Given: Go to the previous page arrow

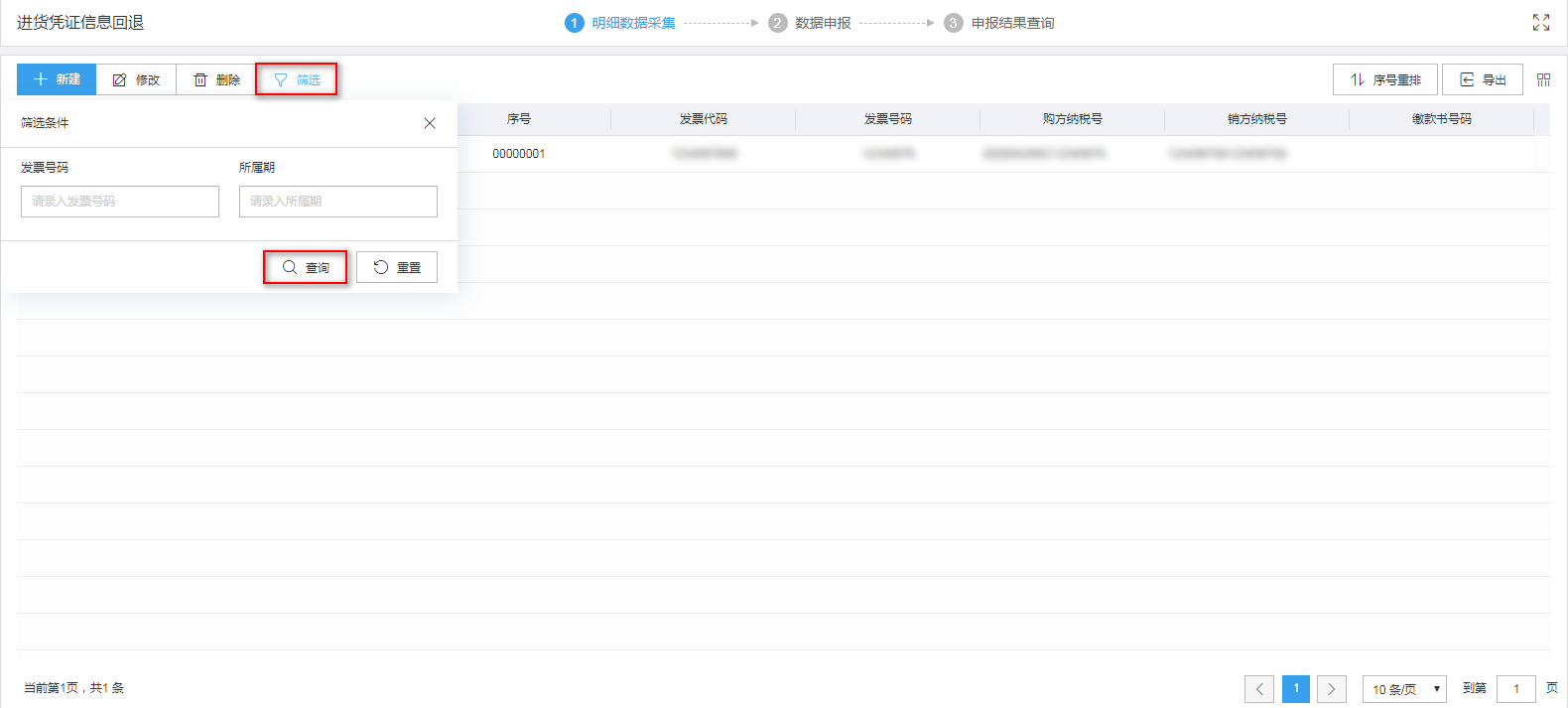Looking at the screenshot, I should tap(1259, 689).
